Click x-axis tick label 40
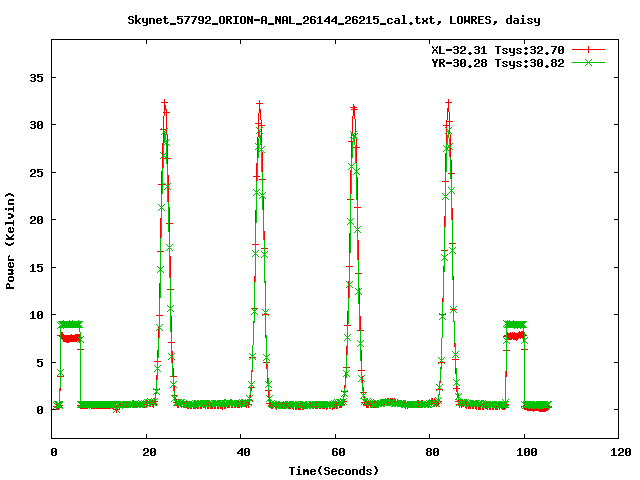Viewport: 640px width, 480px height. (243, 452)
